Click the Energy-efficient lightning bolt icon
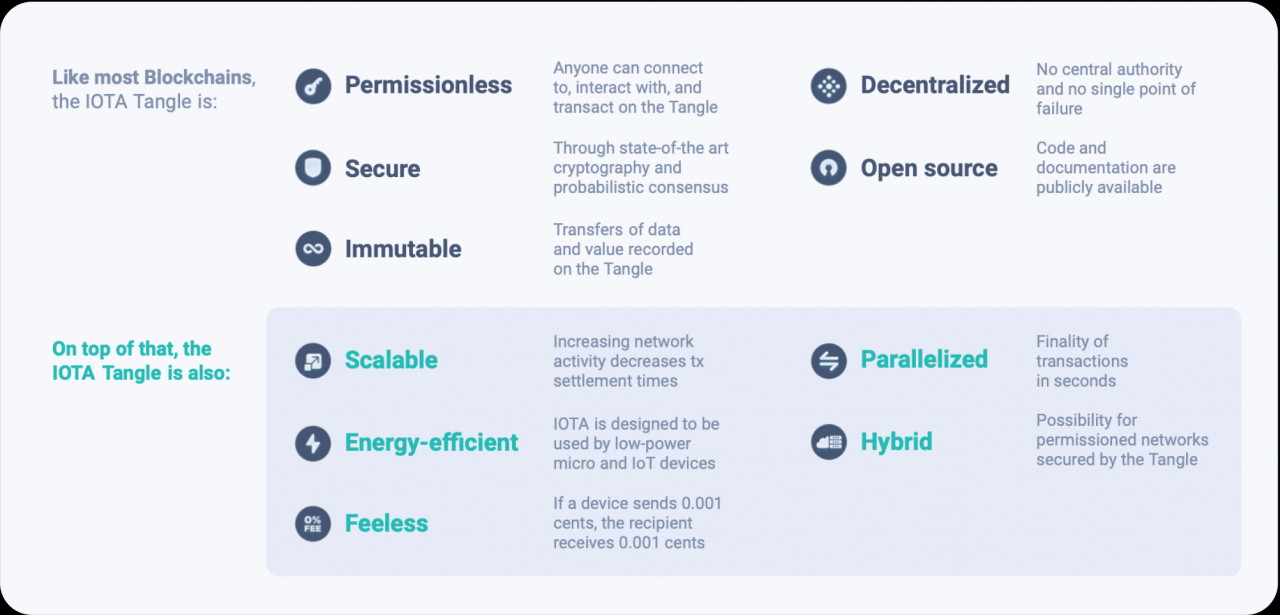The width and height of the screenshot is (1280, 615). click(313, 443)
